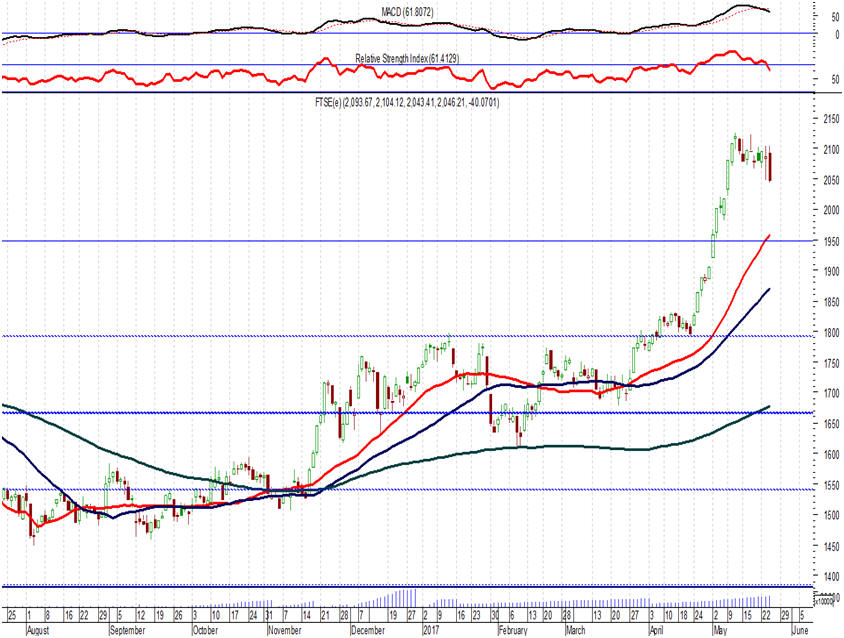Image resolution: width=844 pixels, height=638 pixels.
Task: Select the date label 14 in November
Action: [306, 615]
